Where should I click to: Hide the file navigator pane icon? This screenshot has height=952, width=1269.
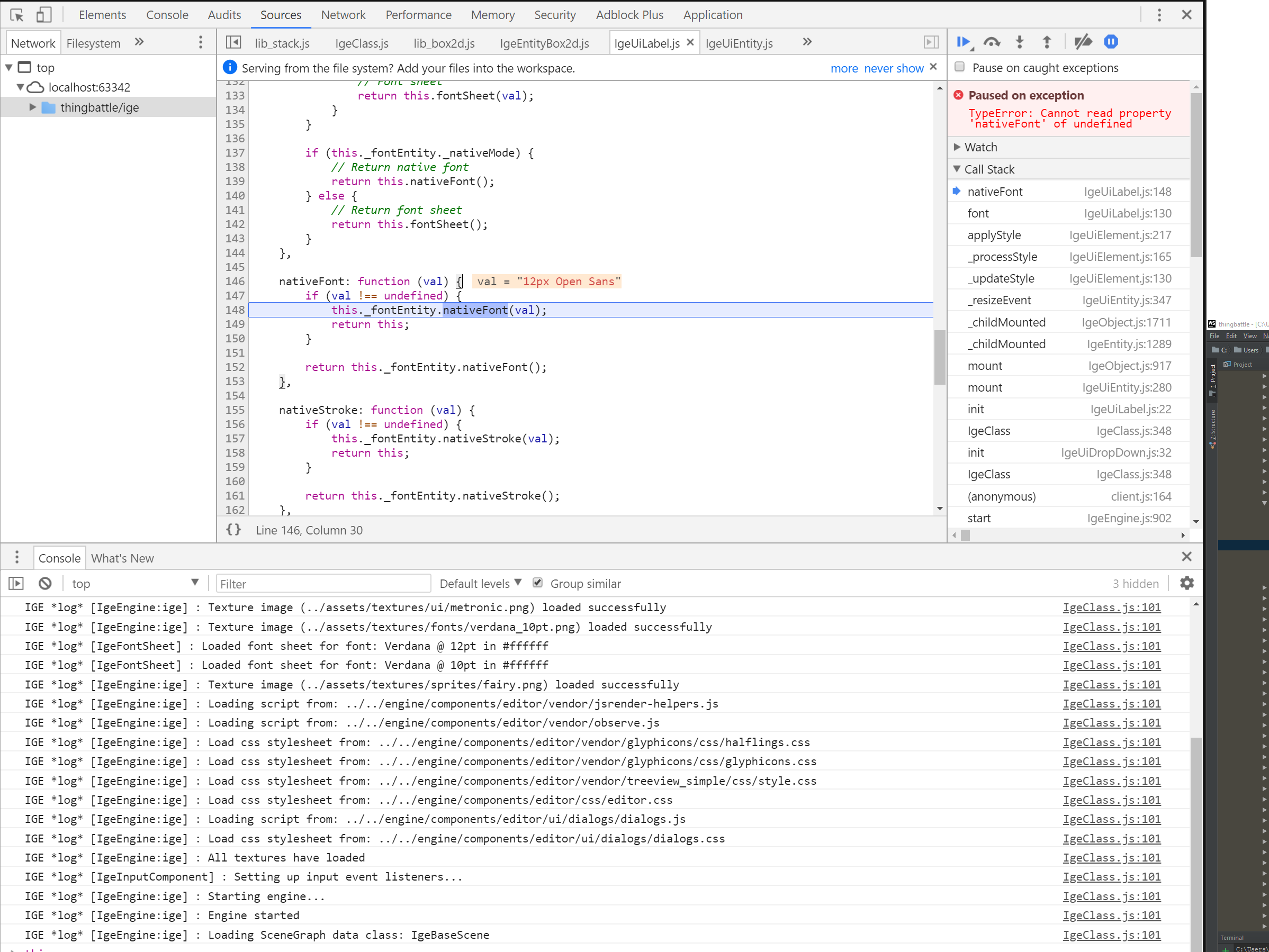[x=233, y=42]
